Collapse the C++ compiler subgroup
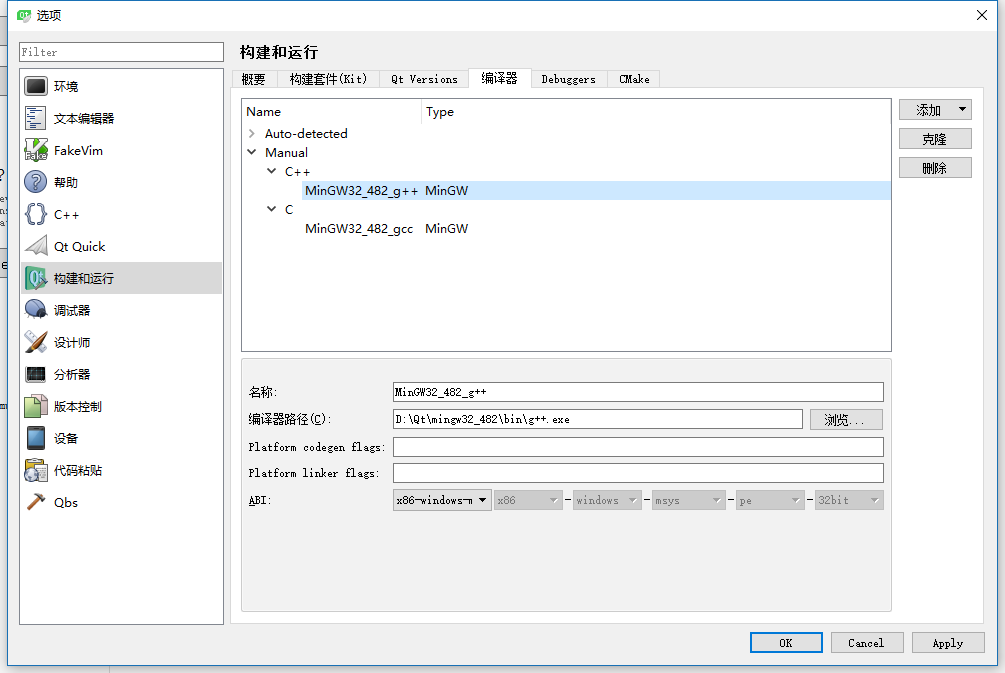This screenshot has width=1005, height=673. point(272,171)
